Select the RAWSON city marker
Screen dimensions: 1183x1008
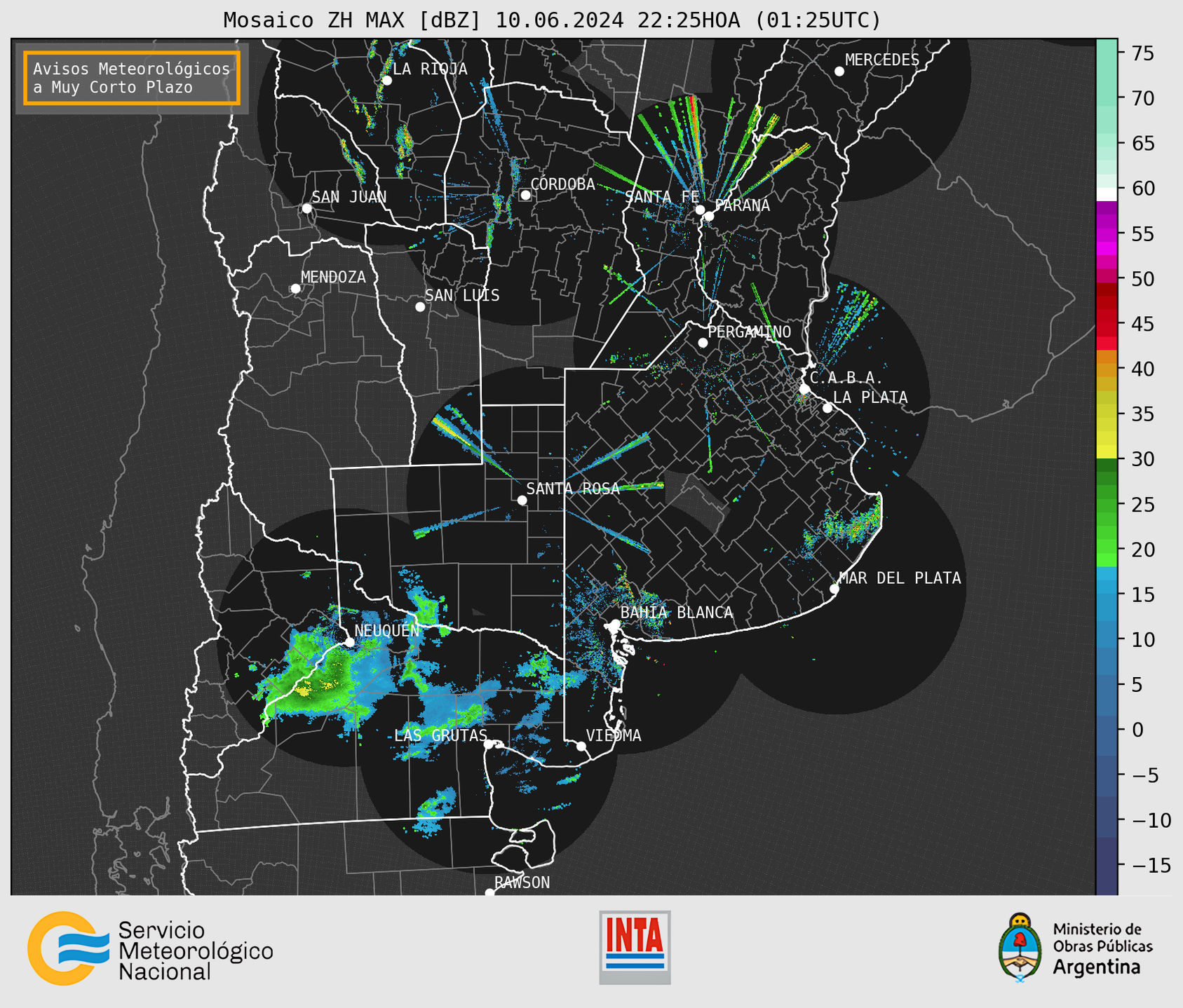pos(489,892)
